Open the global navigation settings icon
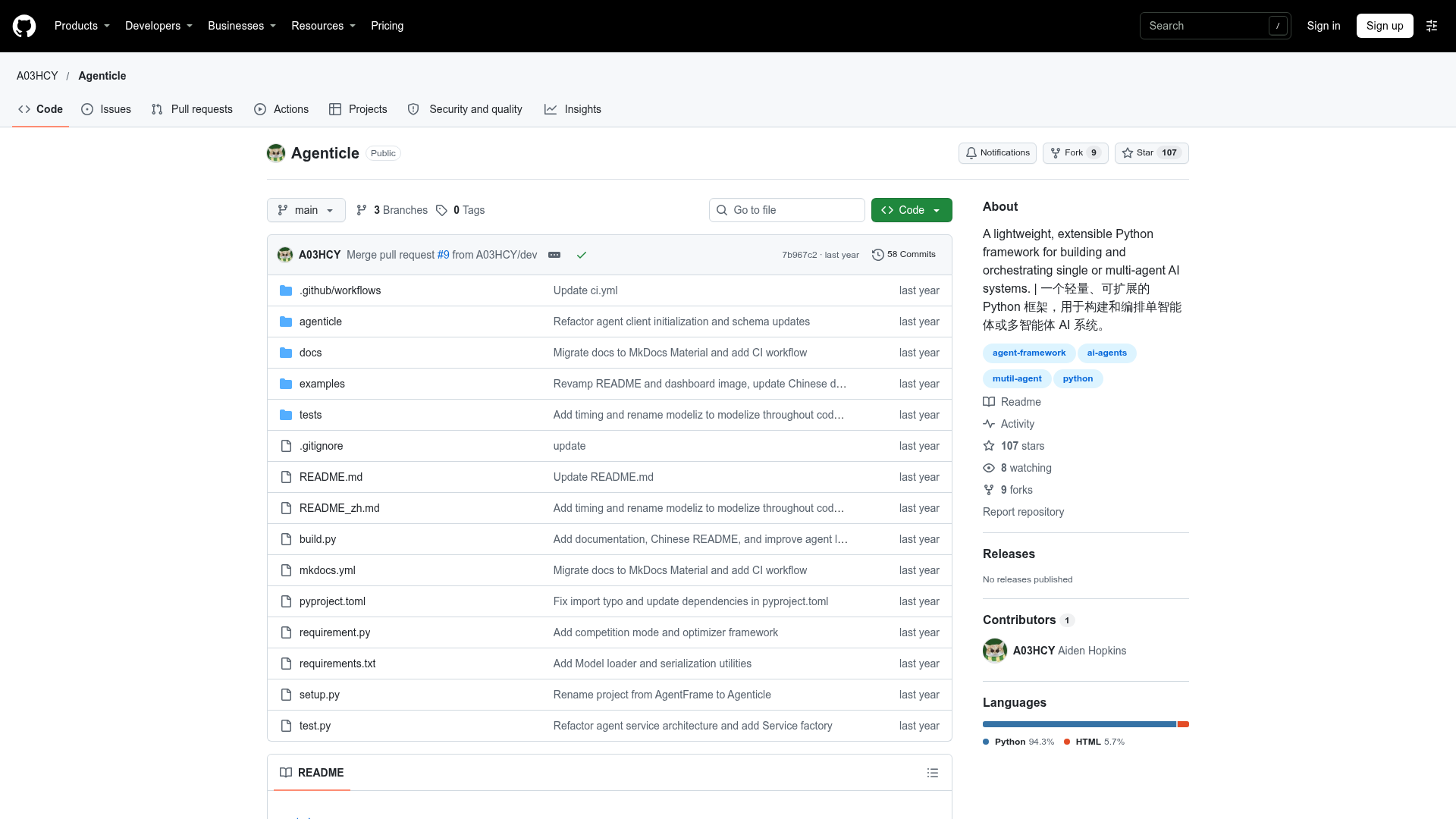 (1432, 26)
